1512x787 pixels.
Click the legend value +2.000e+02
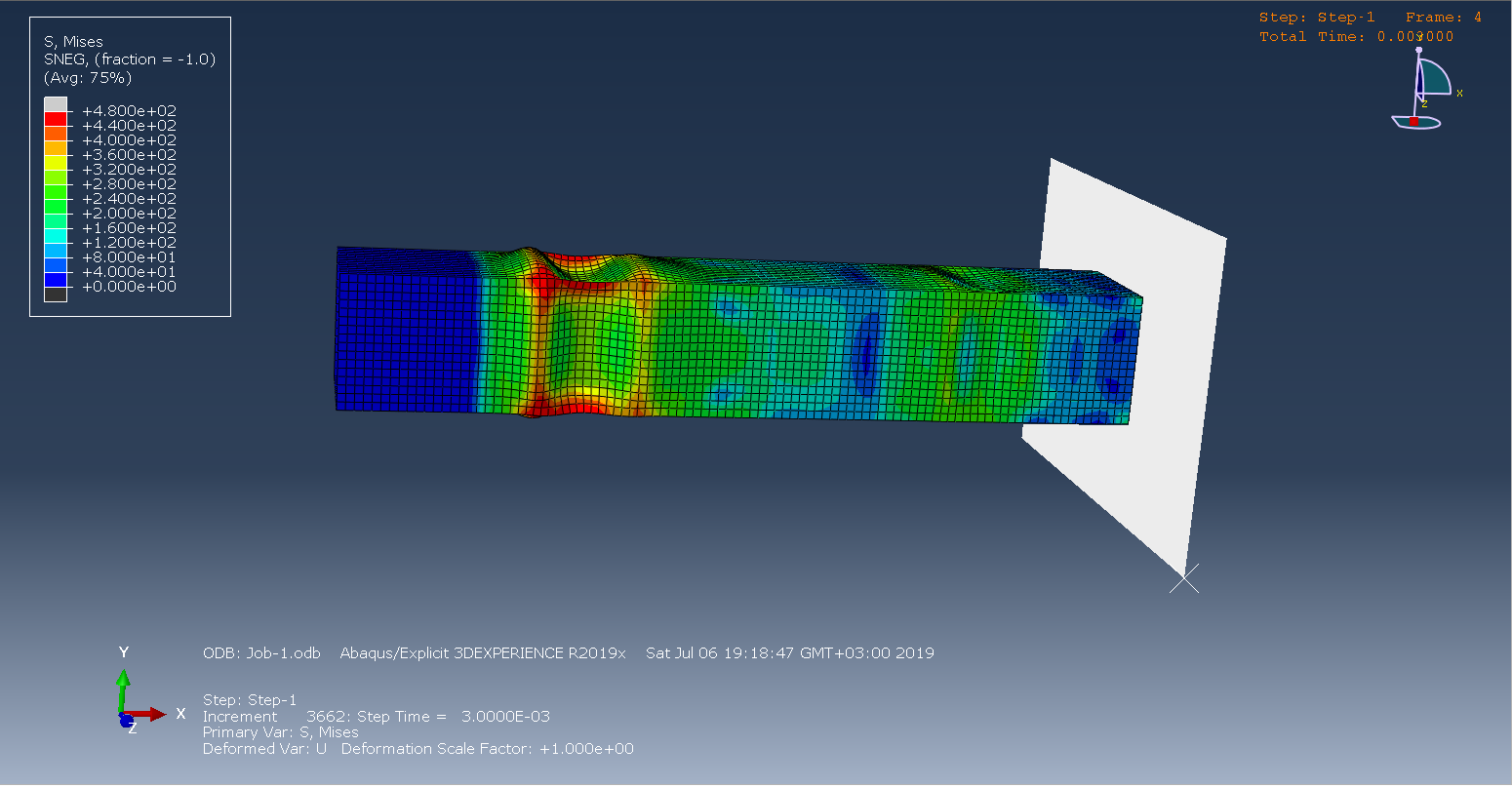(x=129, y=214)
